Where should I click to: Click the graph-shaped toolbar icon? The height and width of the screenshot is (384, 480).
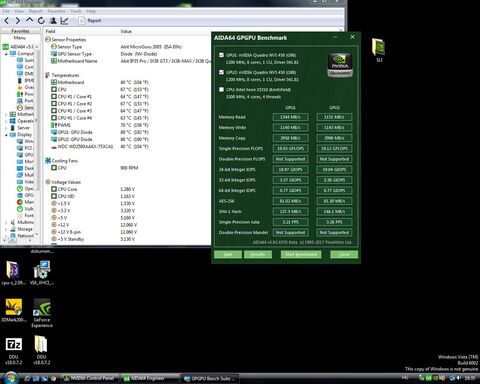tap(64, 21)
